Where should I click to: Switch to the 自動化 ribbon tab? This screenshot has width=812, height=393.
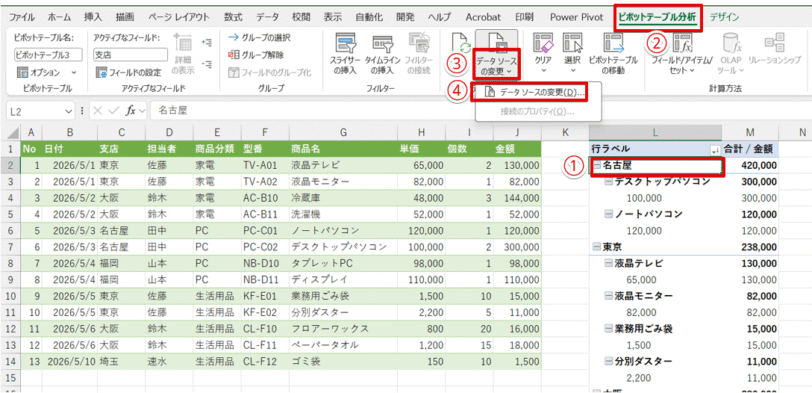[x=369, y=17]
